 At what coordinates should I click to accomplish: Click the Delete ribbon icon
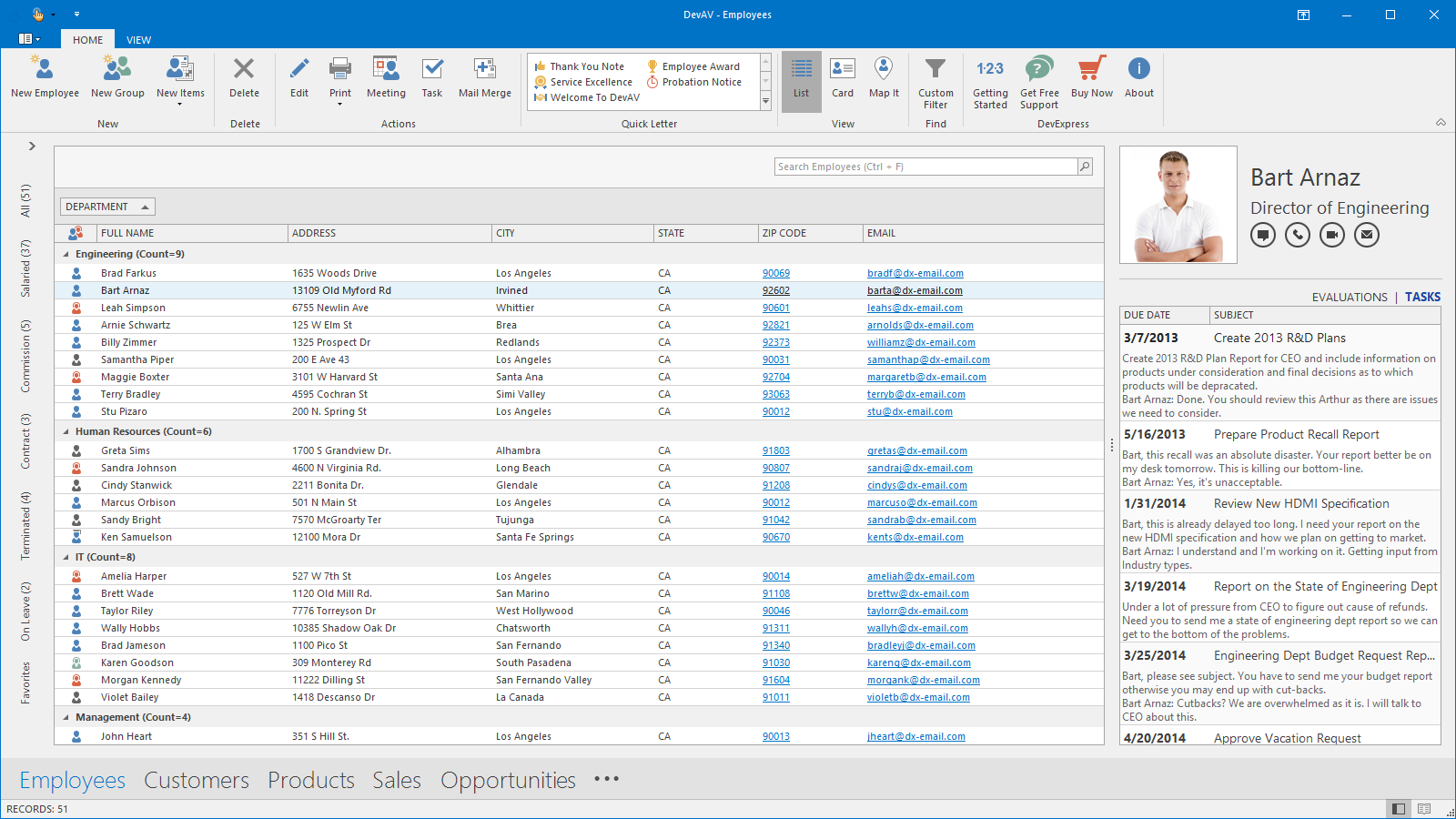[244, 76]
